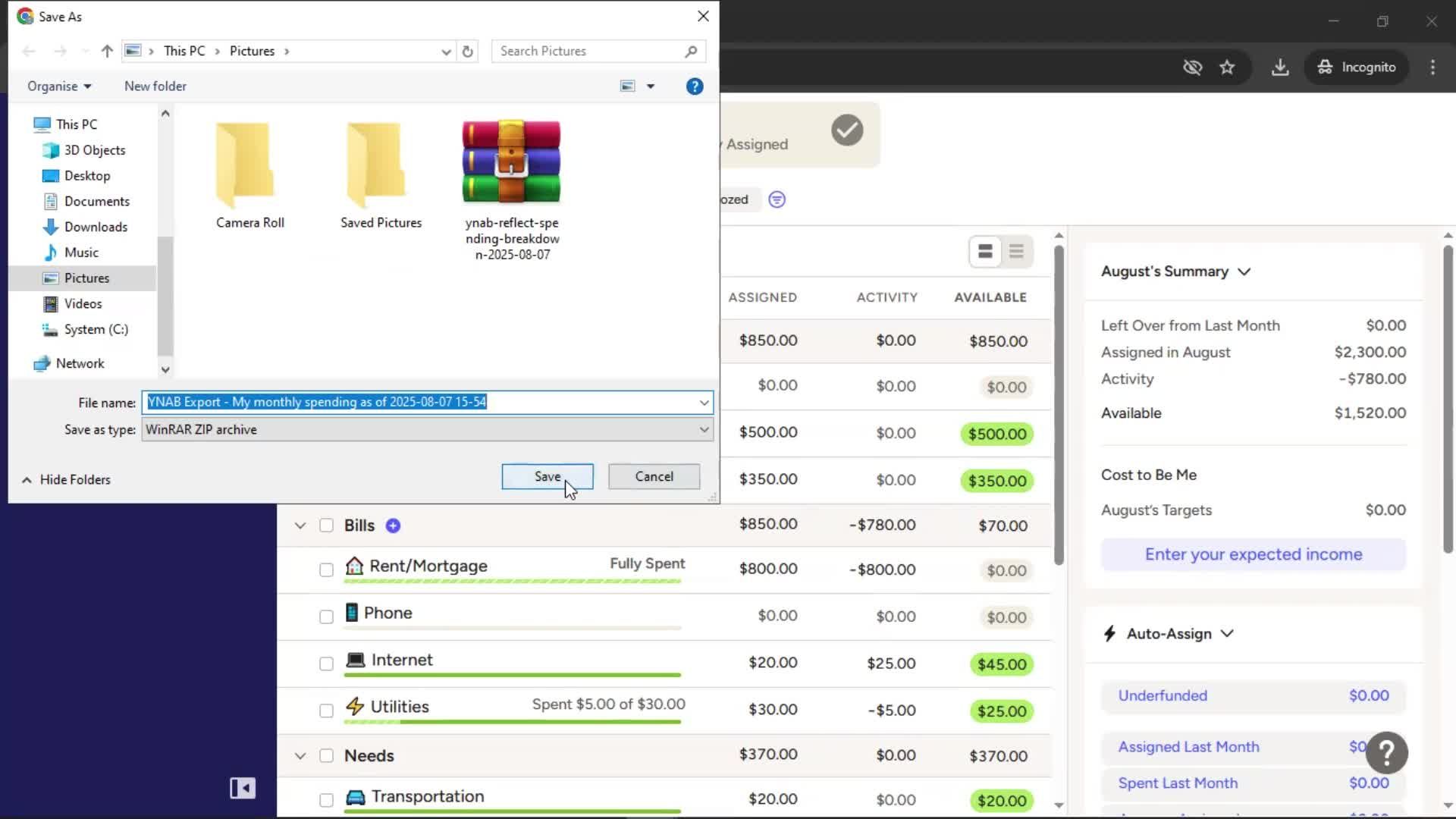The width and height of the screenshot is (1456, 819).
Task: Add a category to Bills with plus icon
Action: (x=393, y=526)
